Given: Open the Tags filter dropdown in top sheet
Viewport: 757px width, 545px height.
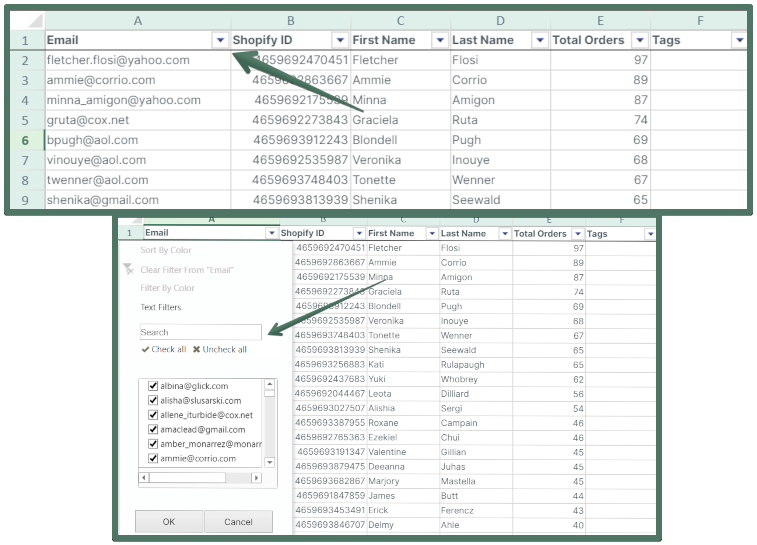Looking at the screenshot, I should (740, 40).
